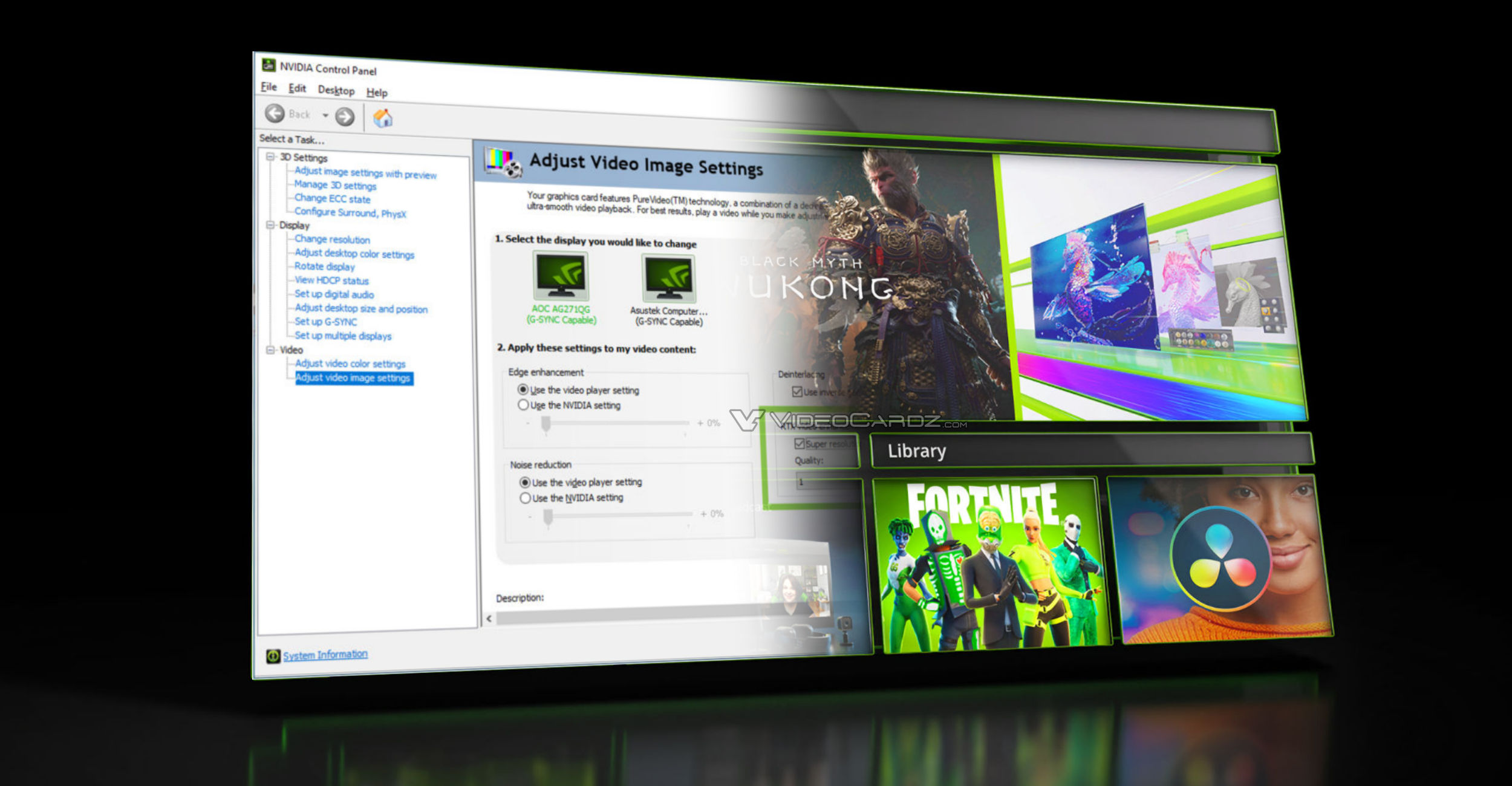Click the Adjust Video Image Settings header icon

[503, 162]
